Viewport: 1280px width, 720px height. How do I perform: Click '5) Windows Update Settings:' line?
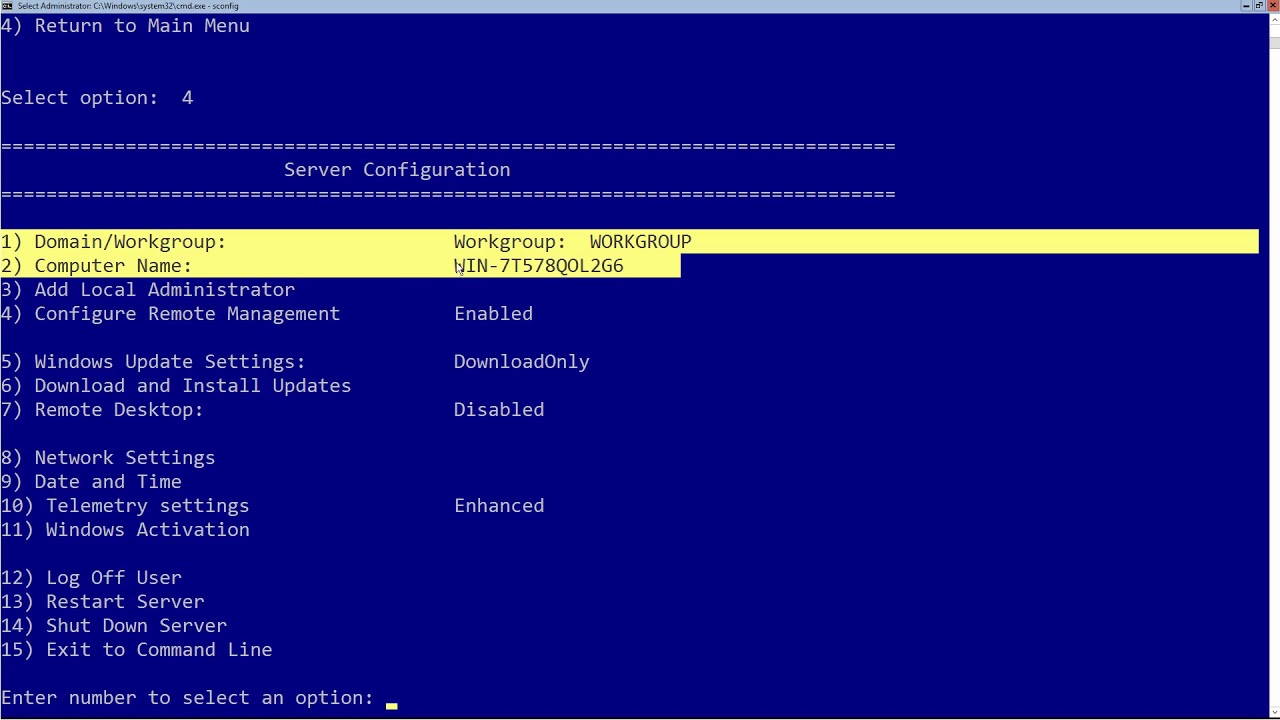point(153,362)
